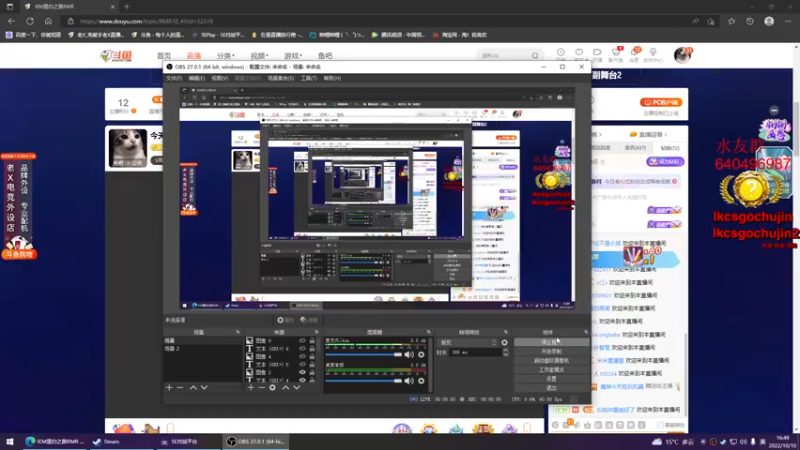This screenshot has width=800, height=450.
Task: Adjust 麦克风/Aux volume slider
Action: (363, 355)
